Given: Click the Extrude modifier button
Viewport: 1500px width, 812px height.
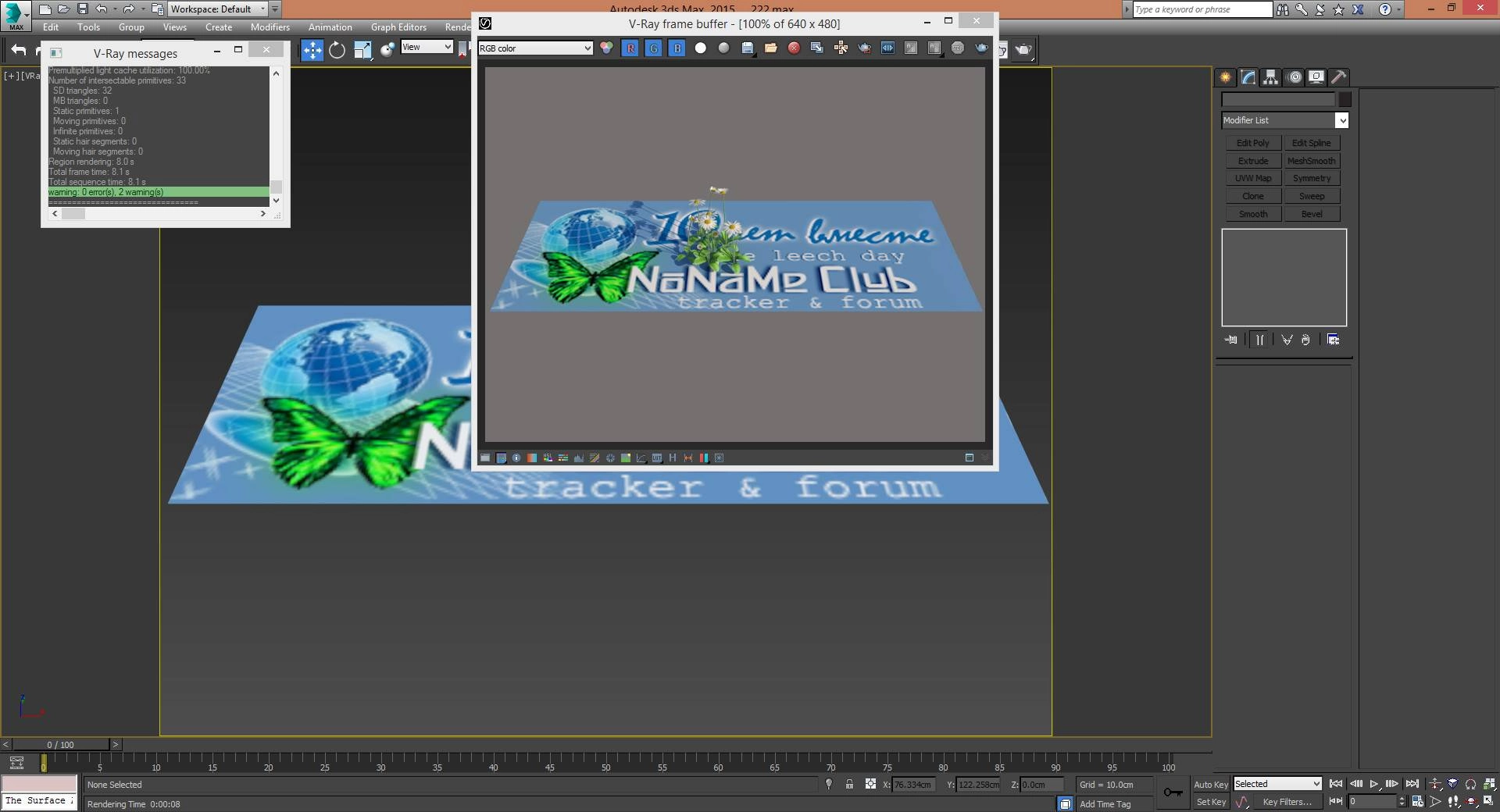Looking at the screenshot, I should point(1252,161).
